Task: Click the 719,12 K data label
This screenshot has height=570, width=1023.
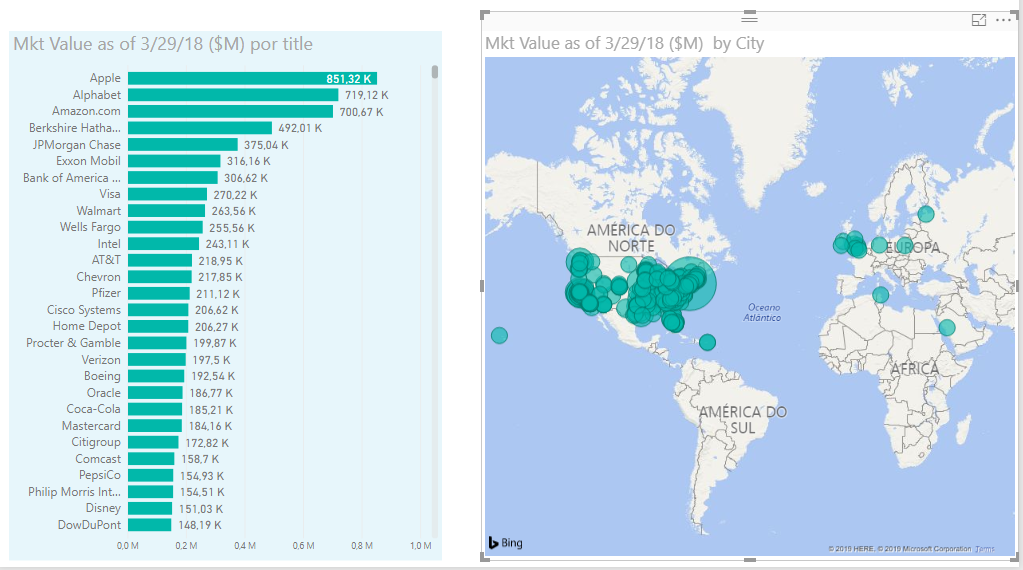Action: click(367, 95)
